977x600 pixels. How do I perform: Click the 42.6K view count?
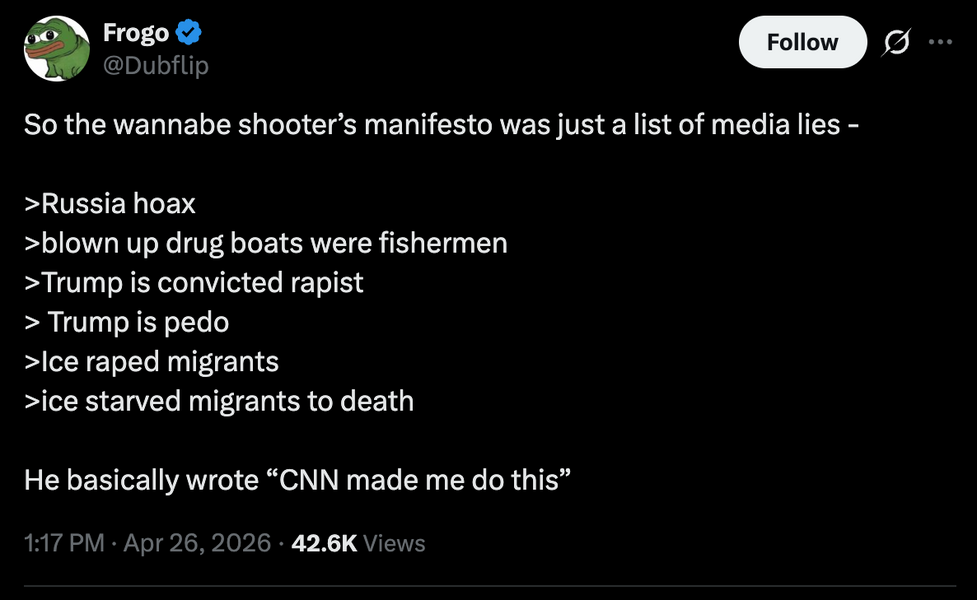(324, 543)
